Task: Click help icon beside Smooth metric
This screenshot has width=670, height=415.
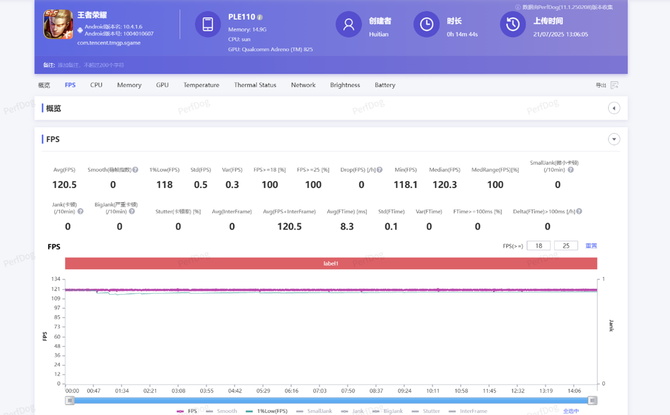Action: coord(136,170)
